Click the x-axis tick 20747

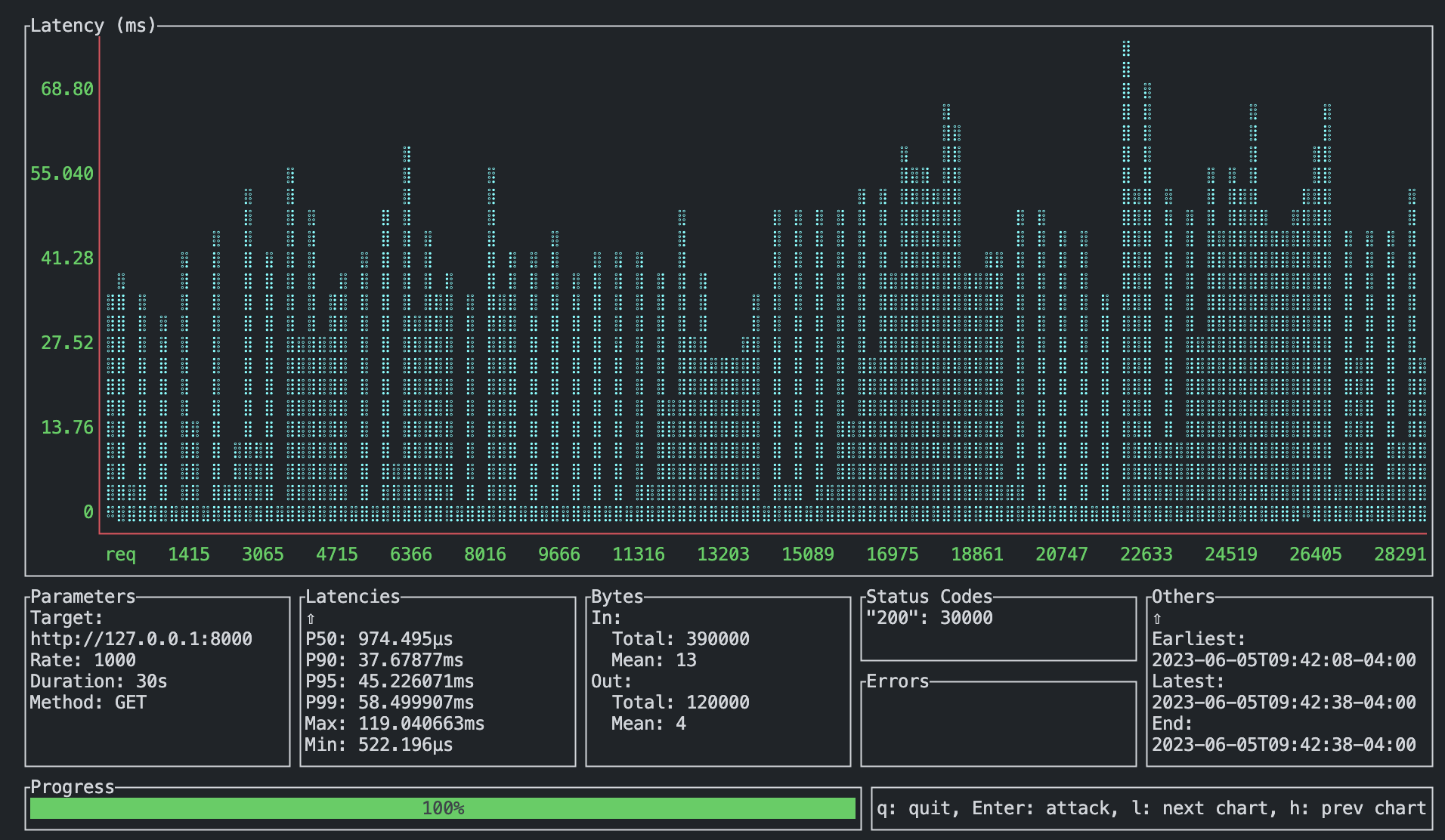point(1062,554)
